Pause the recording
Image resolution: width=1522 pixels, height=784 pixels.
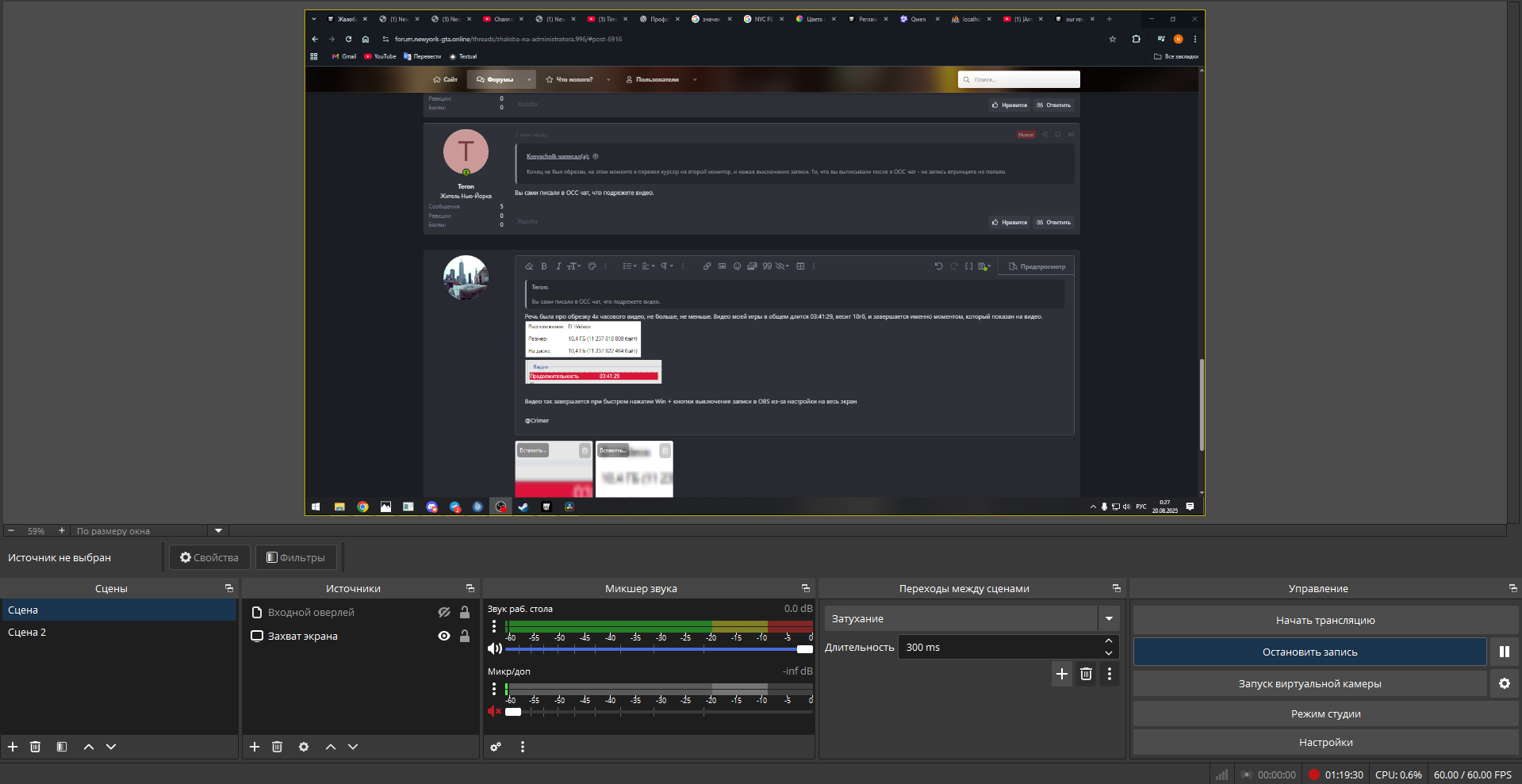1504,652
